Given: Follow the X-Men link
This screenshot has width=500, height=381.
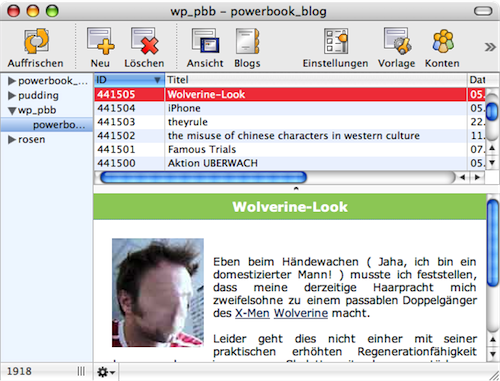Looking at the screenshot, I should 252,313.
